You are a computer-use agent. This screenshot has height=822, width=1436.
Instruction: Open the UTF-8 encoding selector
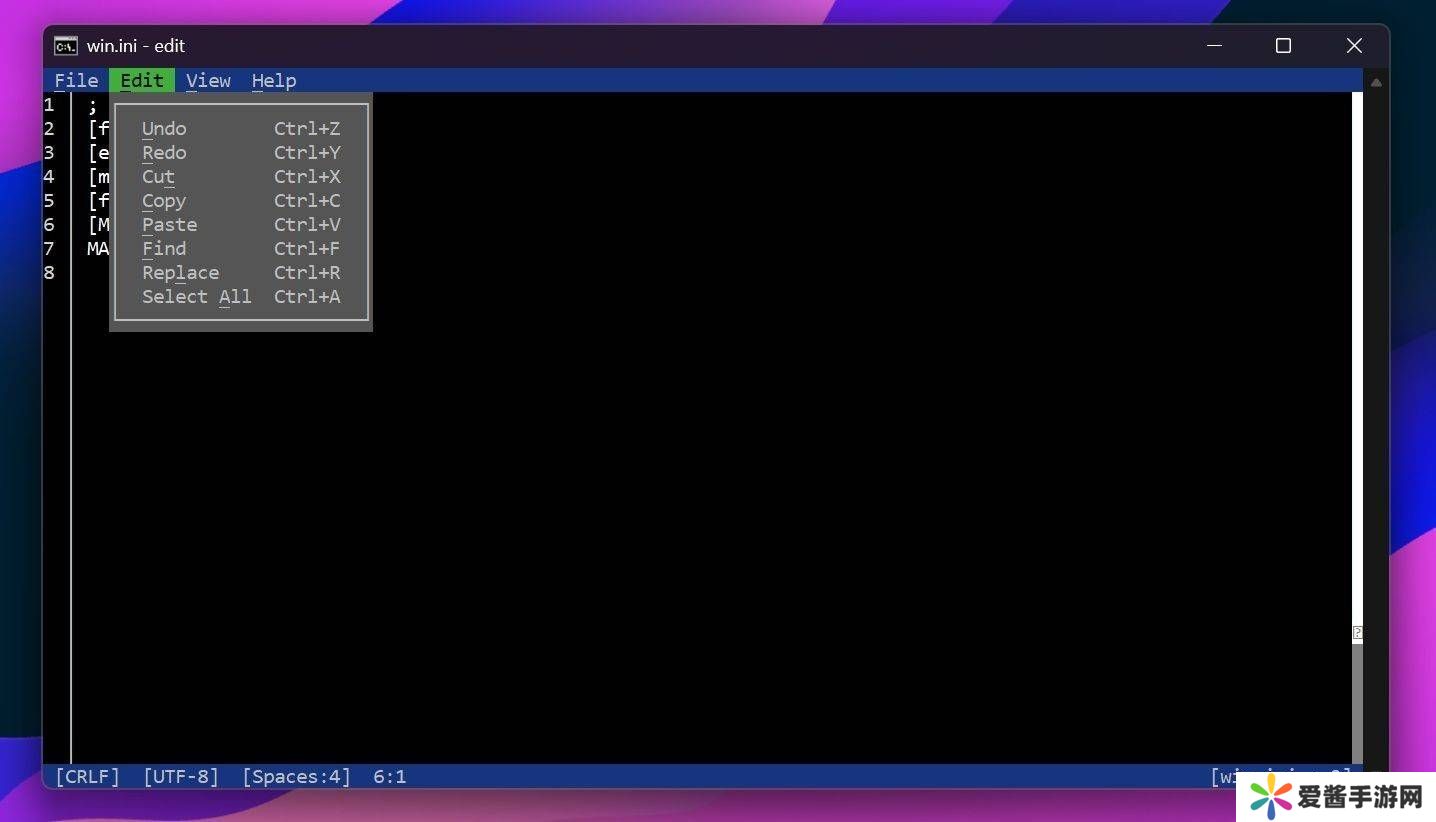tap(180, 777)
